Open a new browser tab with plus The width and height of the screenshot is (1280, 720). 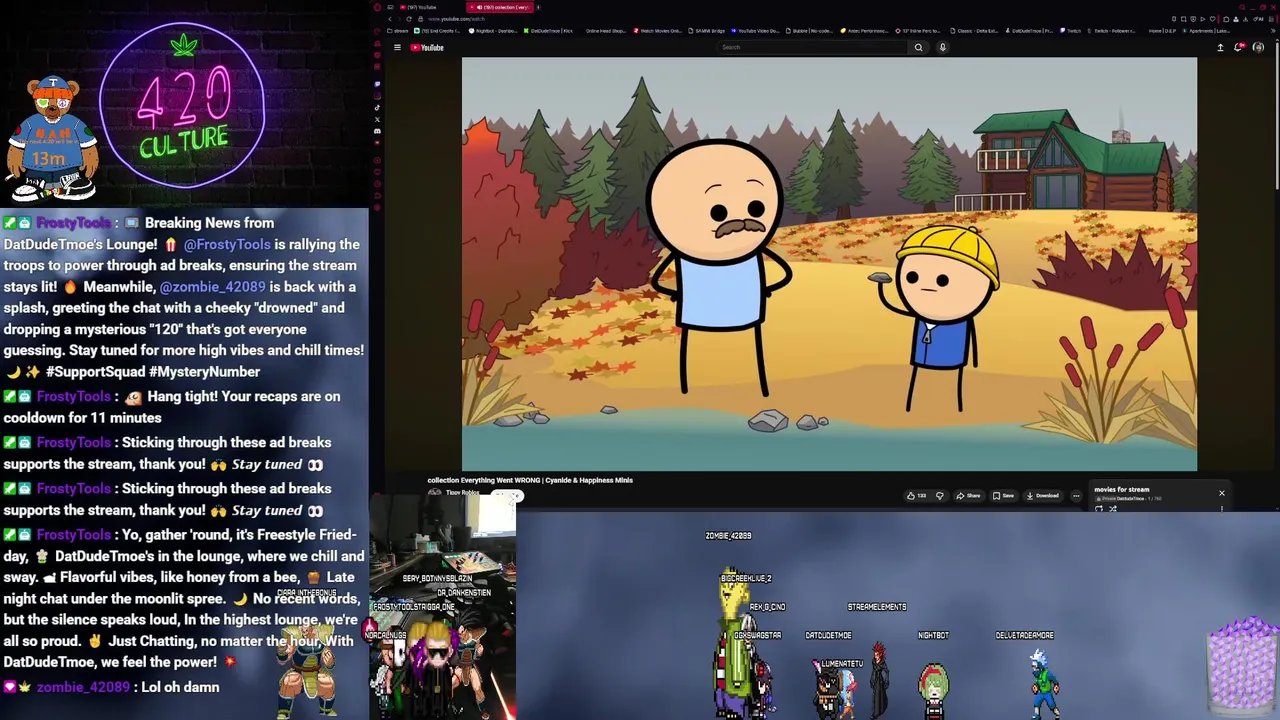[x=538, y=7]
